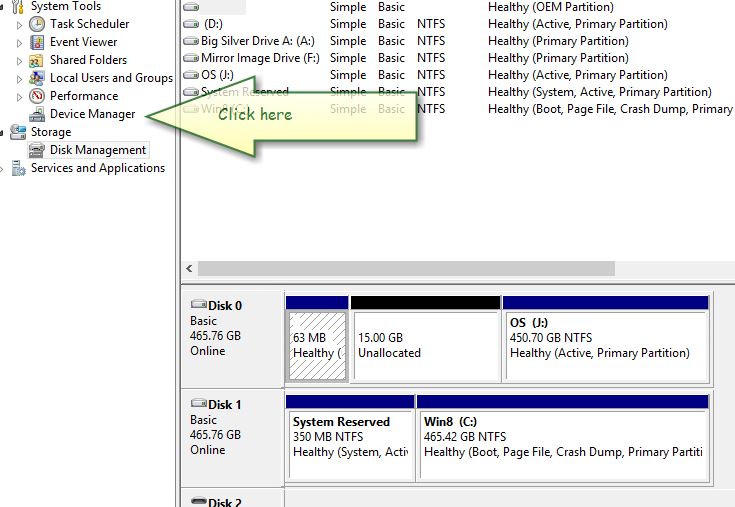Open Device Manager

pyautogui.click(x=92, y=114)
